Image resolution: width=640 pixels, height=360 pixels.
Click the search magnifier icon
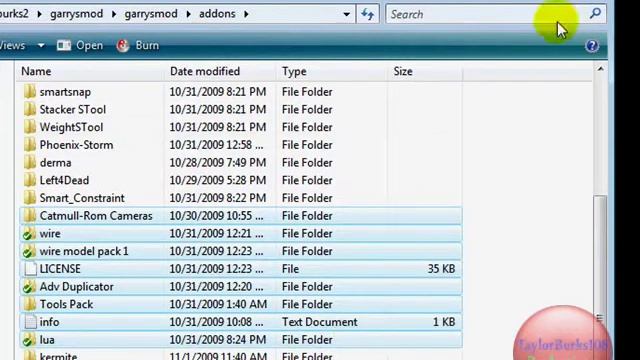click(x=596, y=13)
